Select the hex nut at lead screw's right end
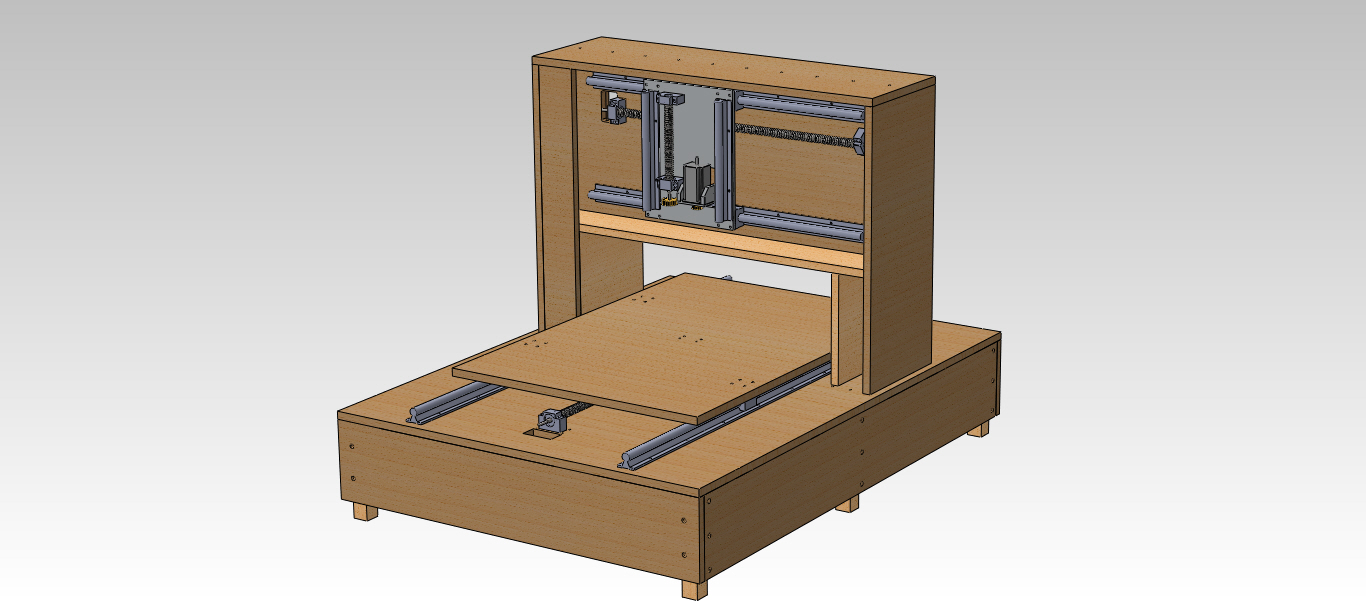 (858, 139)
